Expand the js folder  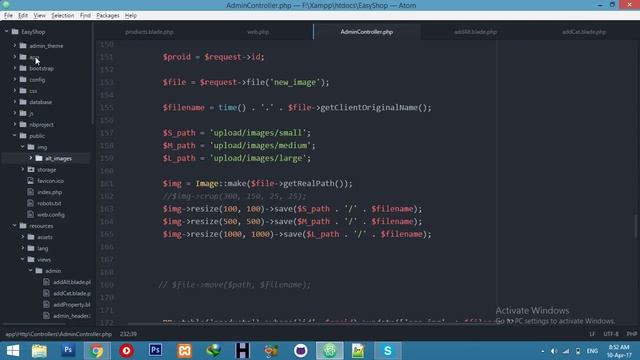[x=15, y=113]
